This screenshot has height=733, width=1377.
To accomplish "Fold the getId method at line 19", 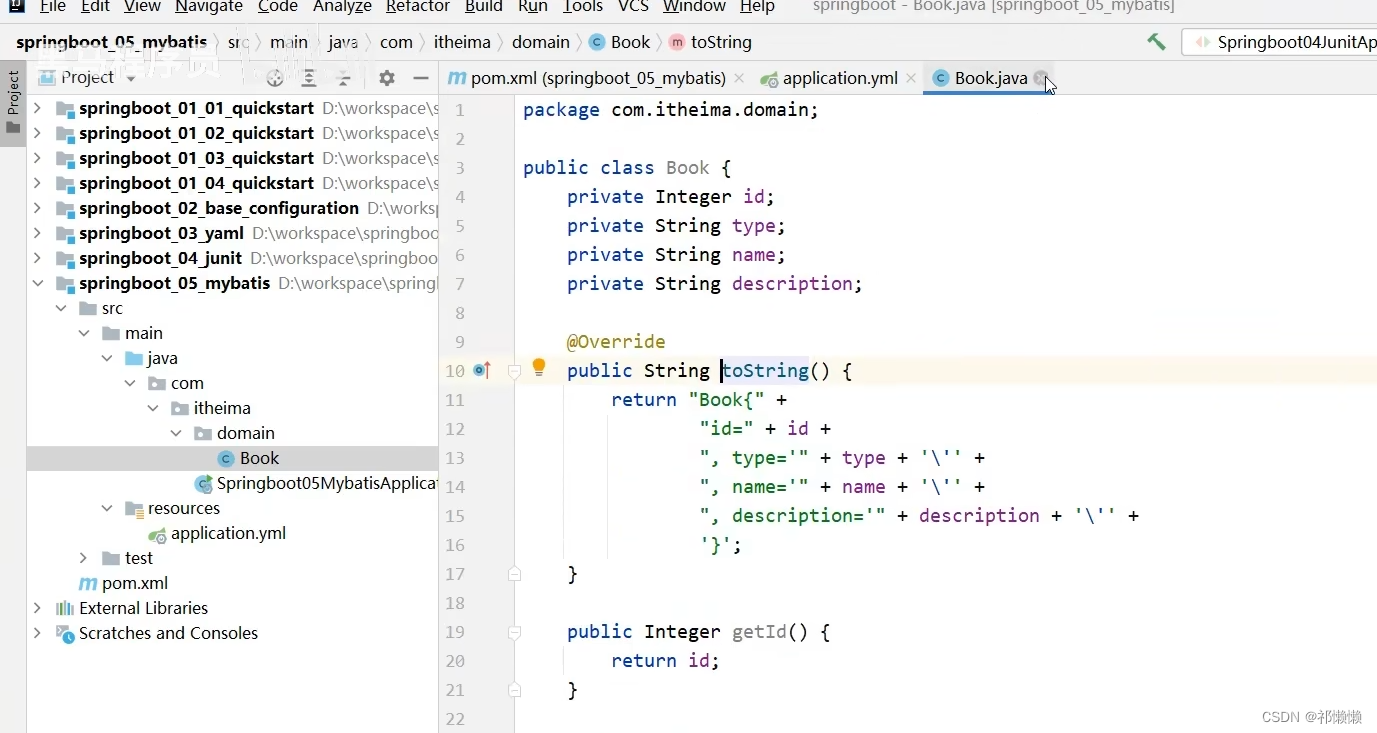I will [x=514, y=631].
